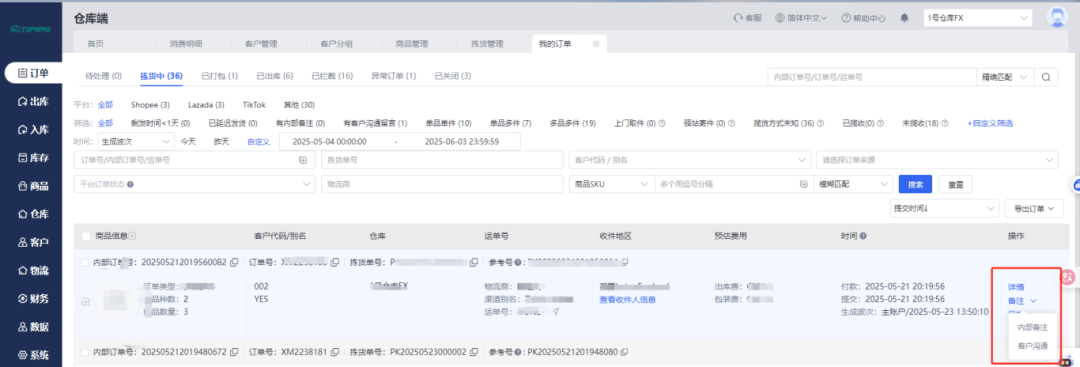Open the 商品SKU dropdown
This screenshot has width=1080, height=367.
pos(612,185)
